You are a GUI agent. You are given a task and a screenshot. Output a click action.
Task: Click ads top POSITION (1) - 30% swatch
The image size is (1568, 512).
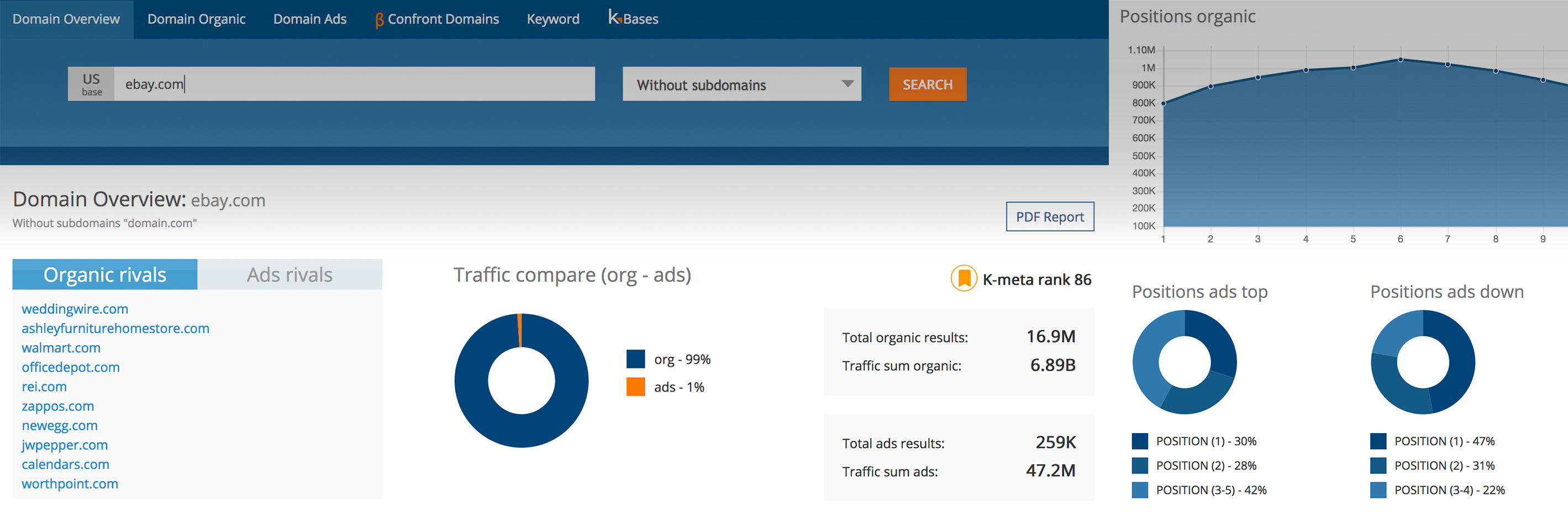click(x=1140, y=441)
